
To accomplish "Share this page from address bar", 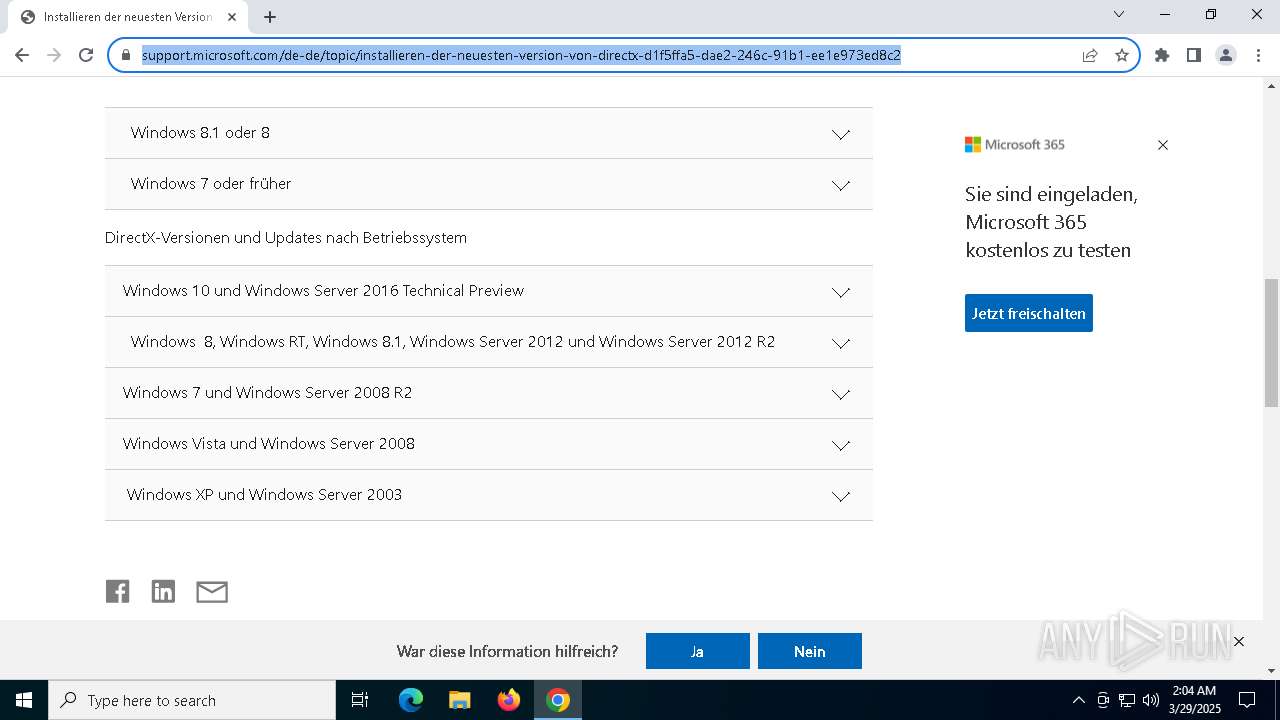I will pos(1090,55).
